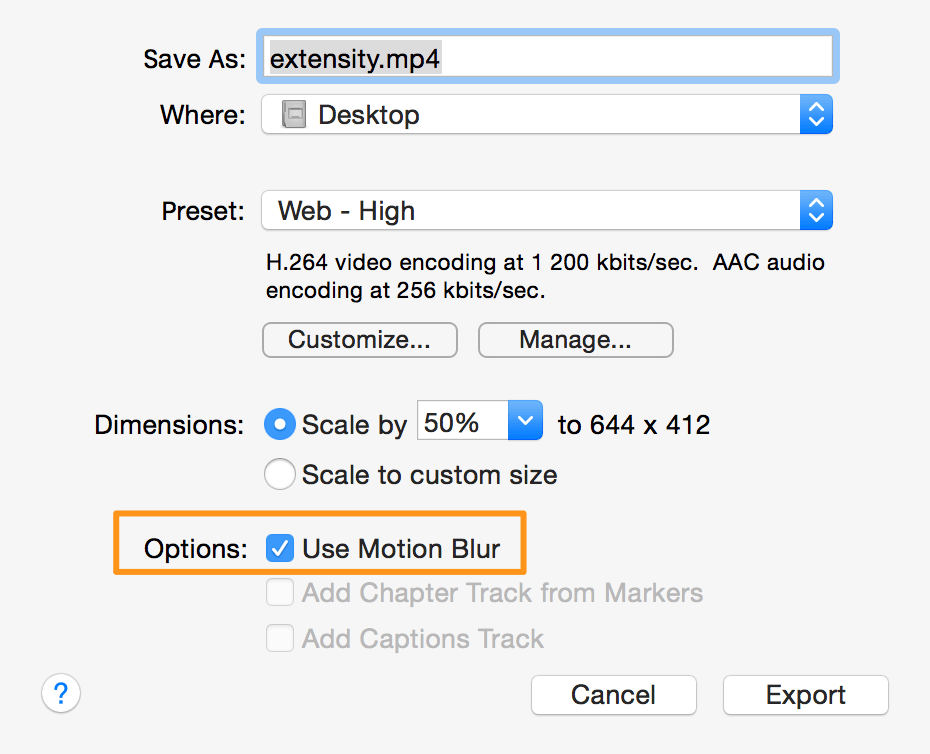The image size is (930, 754).
Task: Open the Web - High preset dropdown
Action: [x=547, y=211]
